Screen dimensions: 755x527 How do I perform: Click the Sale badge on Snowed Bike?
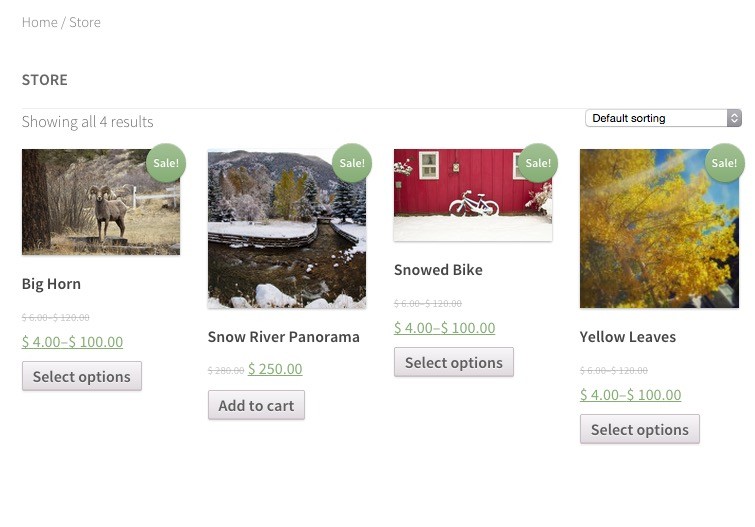click(538, 163)
